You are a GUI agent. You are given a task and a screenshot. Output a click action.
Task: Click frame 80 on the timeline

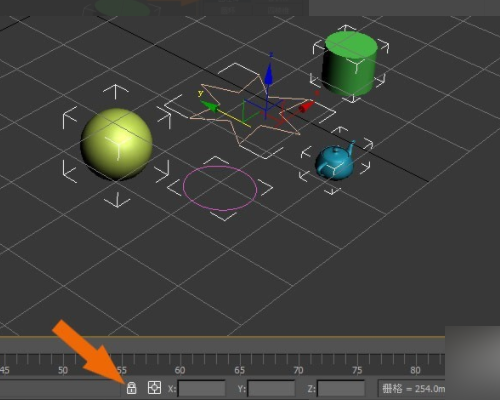pos(415,370)
